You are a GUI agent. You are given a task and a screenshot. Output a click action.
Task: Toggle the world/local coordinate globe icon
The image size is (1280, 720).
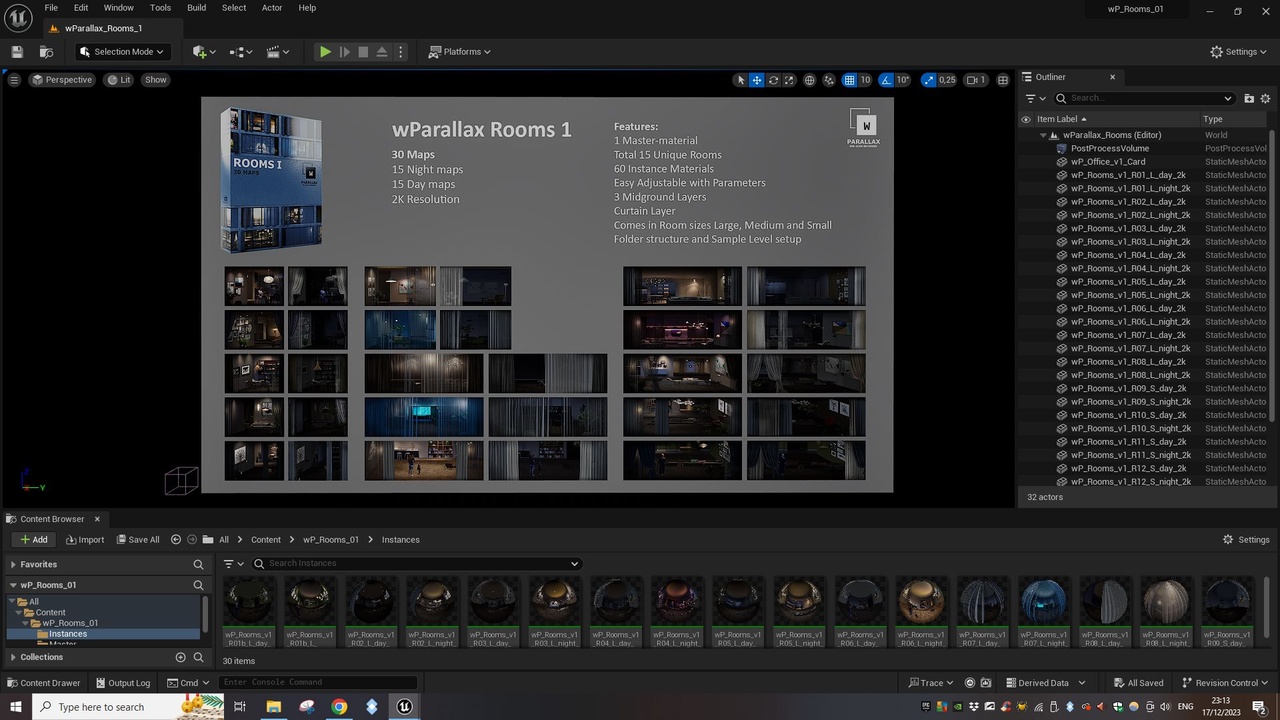[810, 80]
